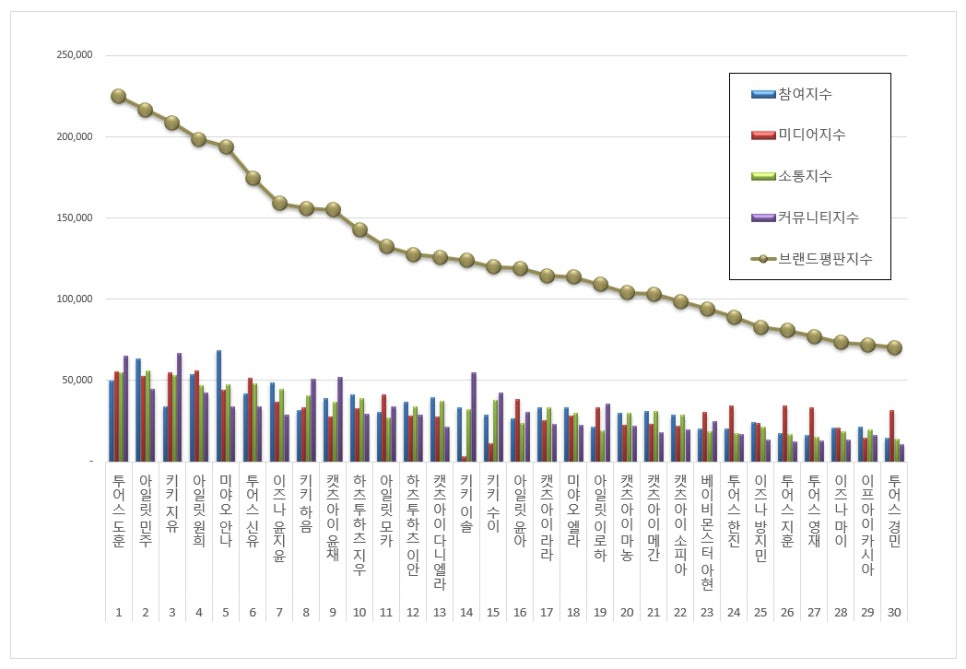Click the tall blue bar for 미야오 안나
The height and width of the screenshot is (669, 966).
point(219,405)
